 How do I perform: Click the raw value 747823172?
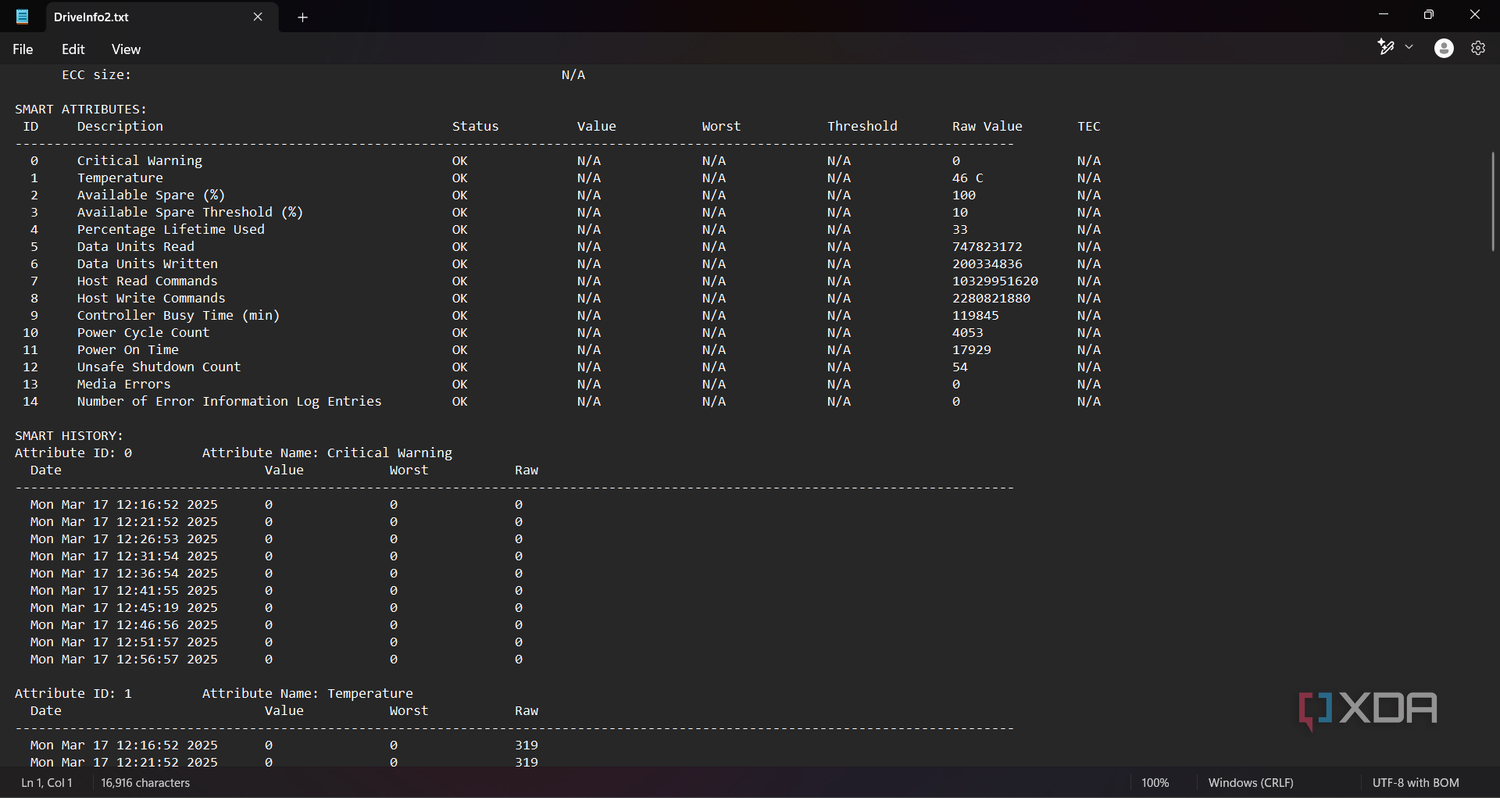(987, 247)
